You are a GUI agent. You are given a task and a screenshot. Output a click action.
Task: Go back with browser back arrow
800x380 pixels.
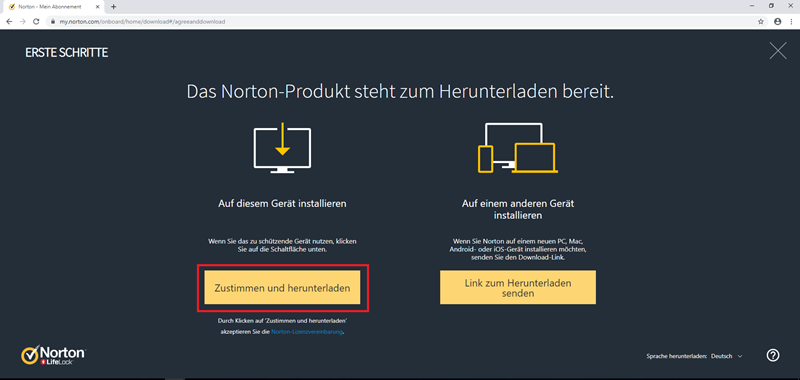click(x=9, y=21)
